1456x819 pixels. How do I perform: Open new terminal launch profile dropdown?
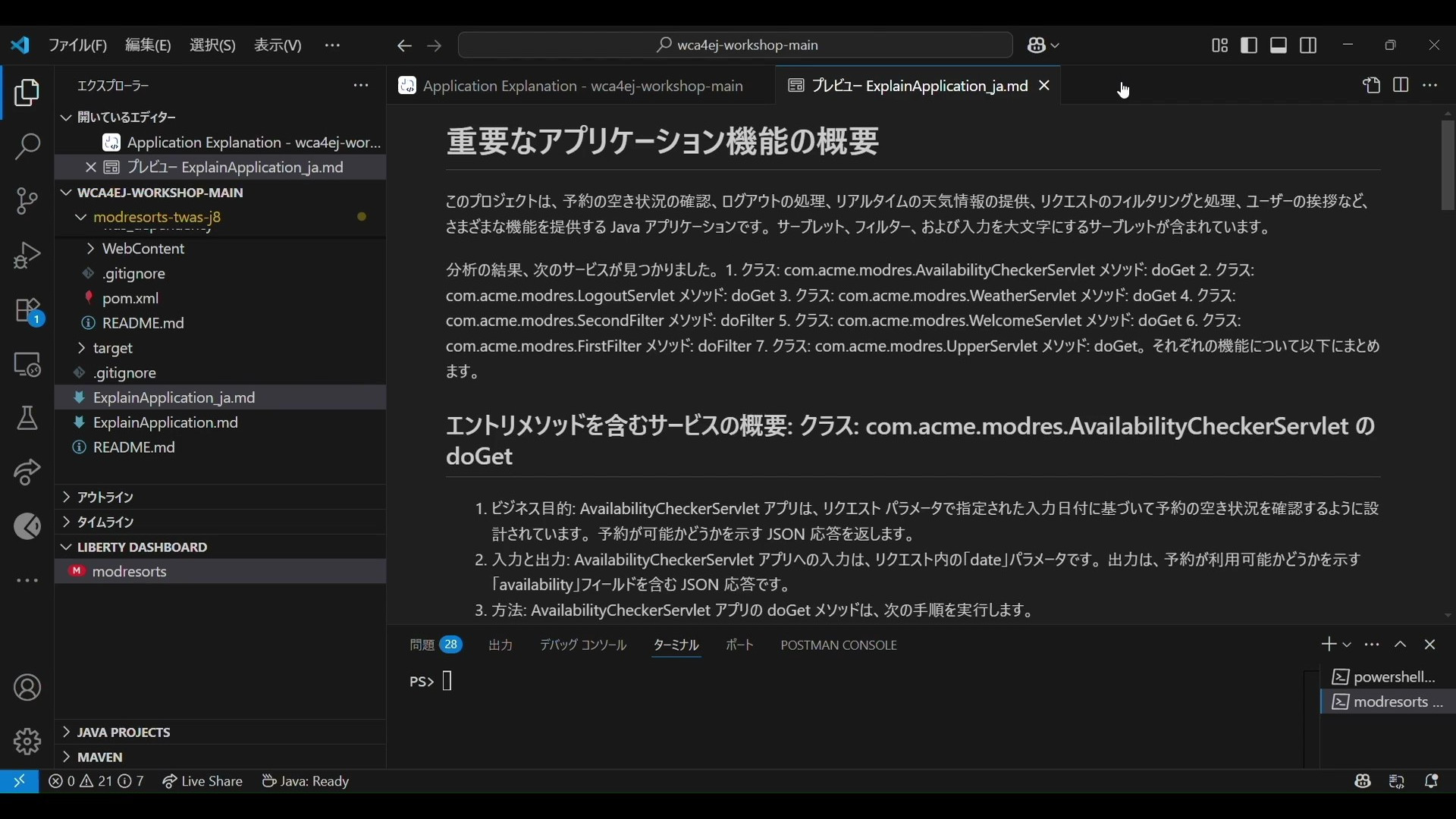pyautogui.click(x=1348, y=645)
